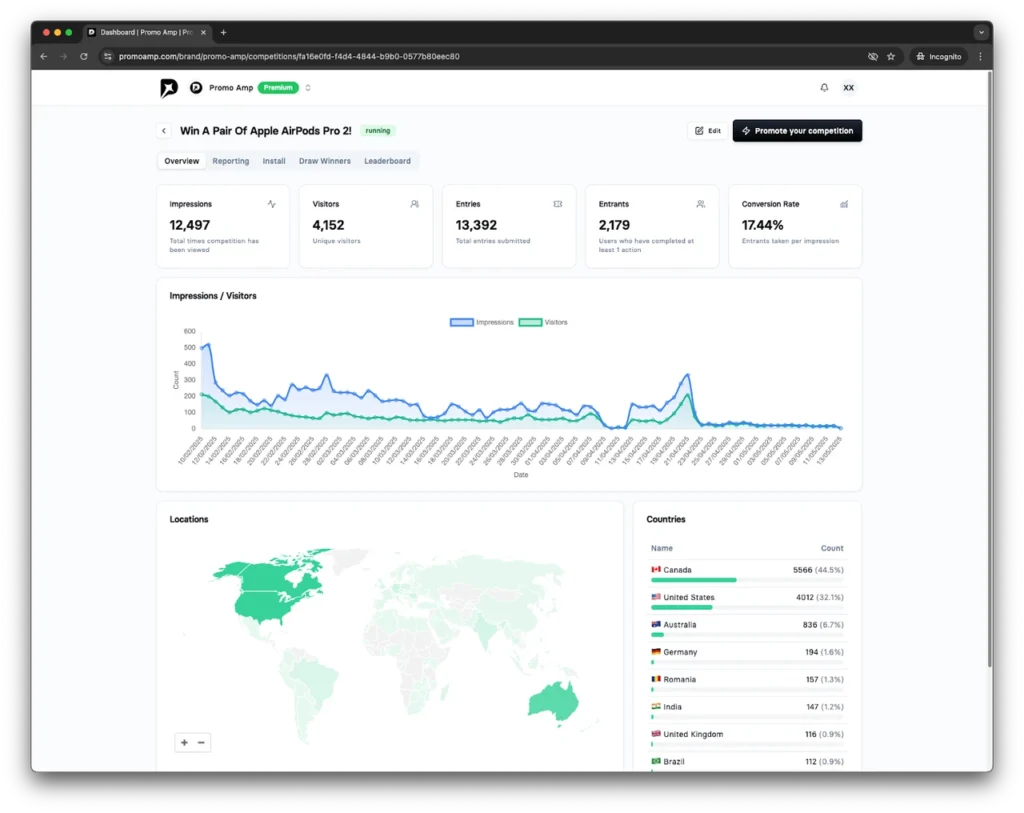Click Promote your competition button

(797, 131)
